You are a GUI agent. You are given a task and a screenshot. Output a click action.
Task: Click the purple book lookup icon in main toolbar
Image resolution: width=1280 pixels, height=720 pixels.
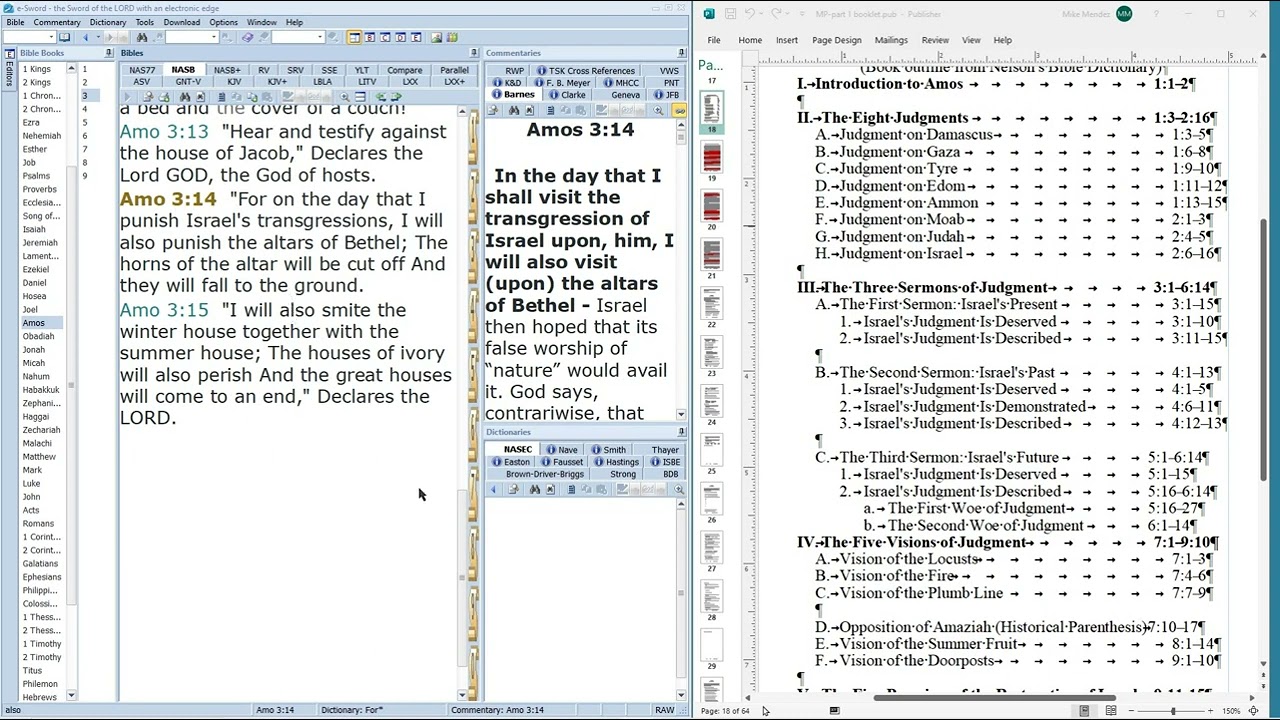pos(247,37)
